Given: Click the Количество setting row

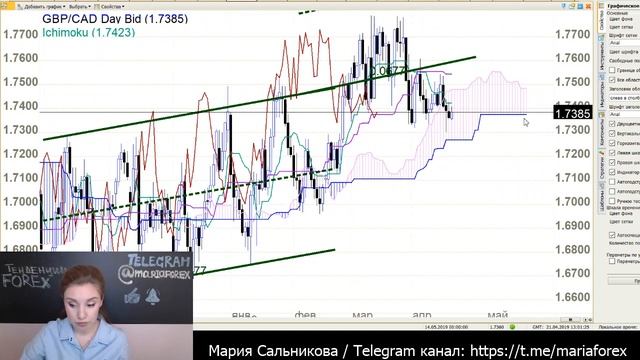Looking at the screenshot, I should (624, 243).
